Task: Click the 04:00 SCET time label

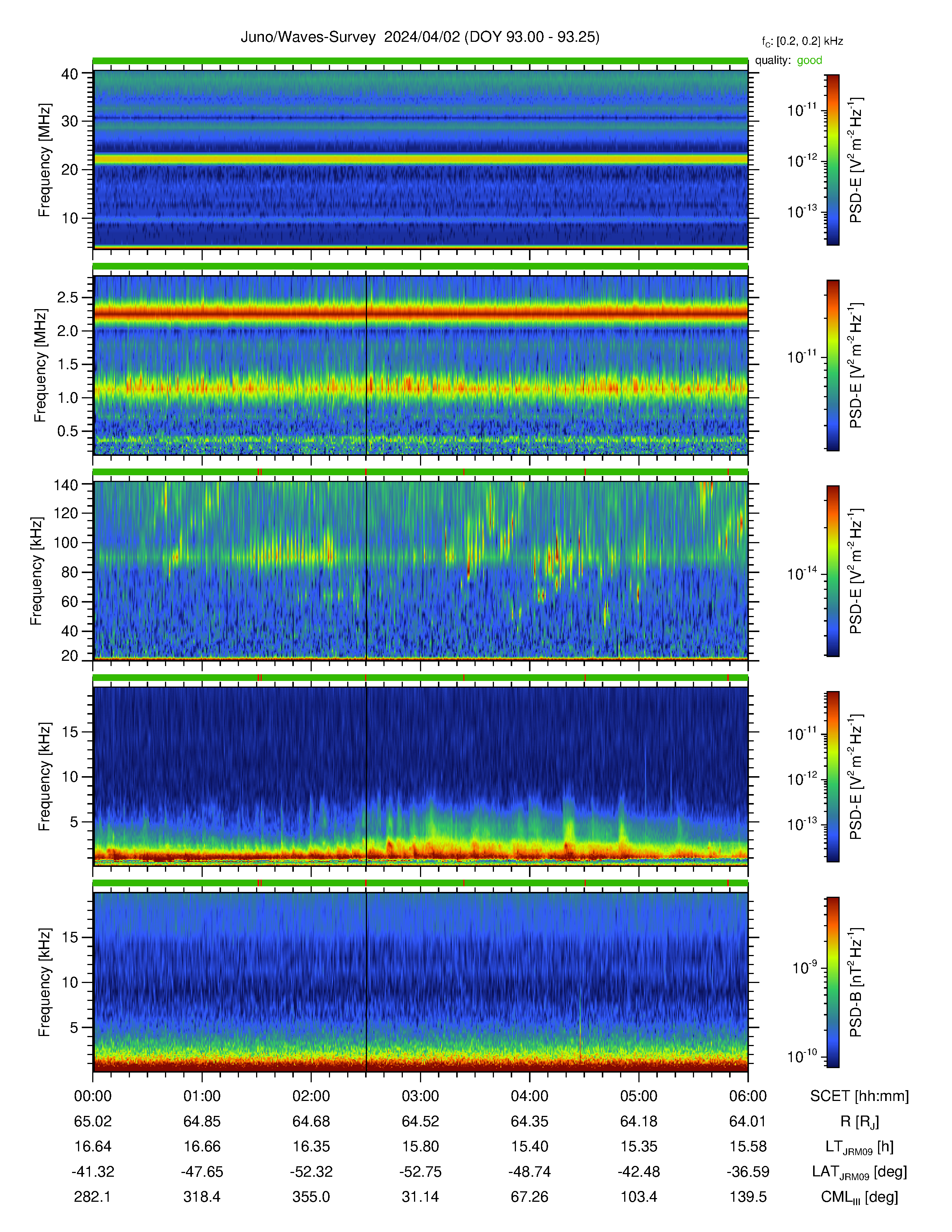Action: click(x=529, y=1096)
